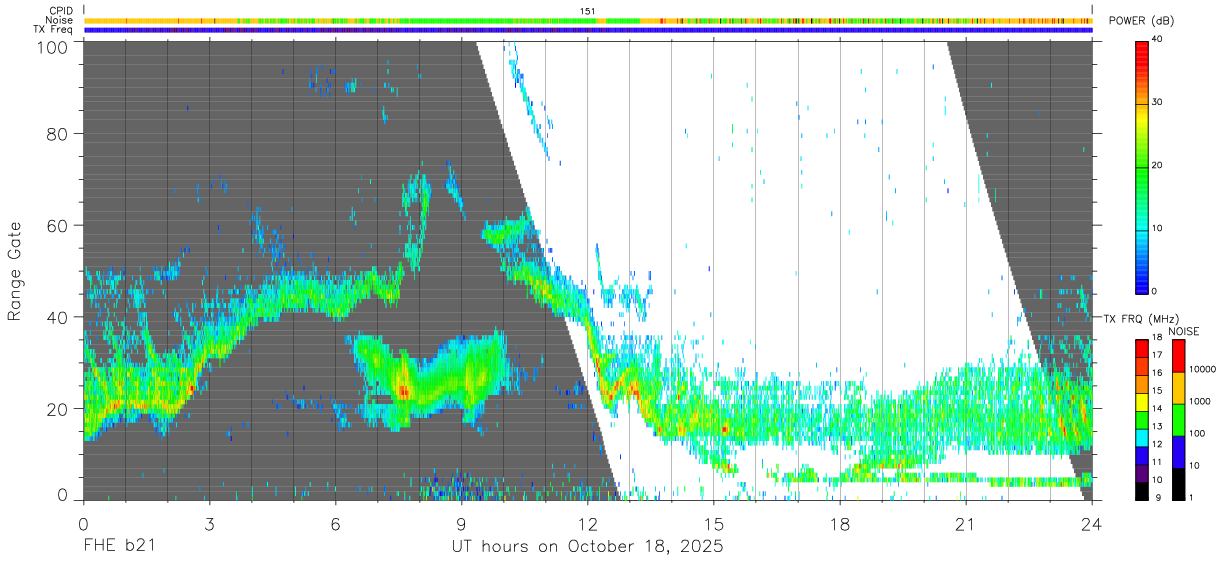Click the 21 tick on UT hours axis

click(x=966, y=522)
